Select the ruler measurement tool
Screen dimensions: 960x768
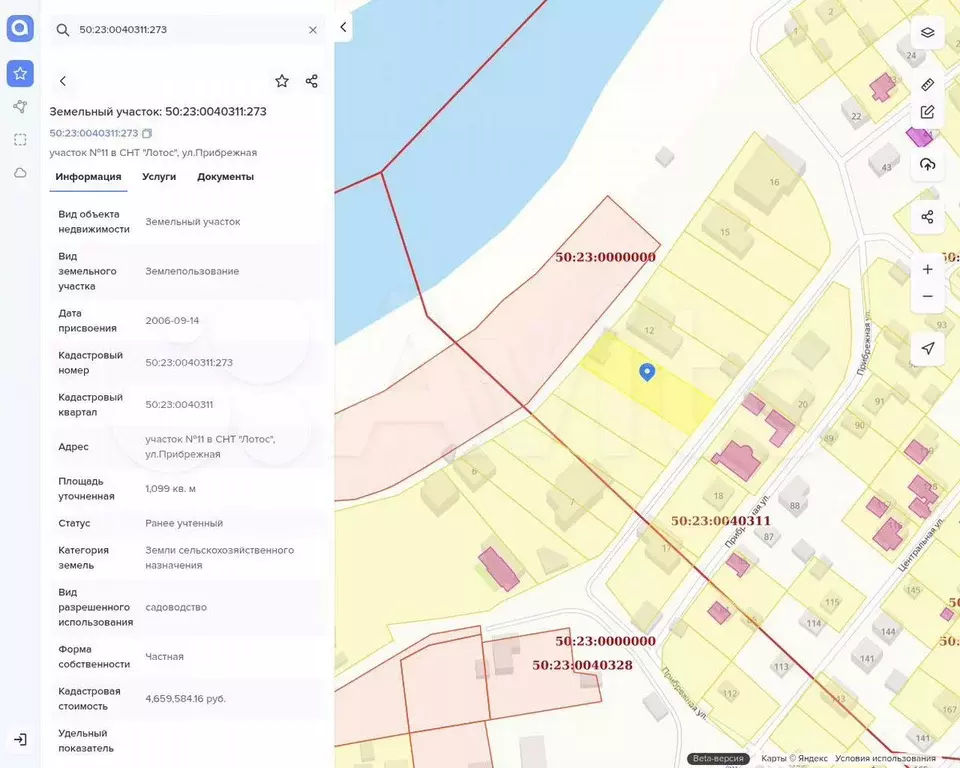pyautogui.click(x=928, y=85)
